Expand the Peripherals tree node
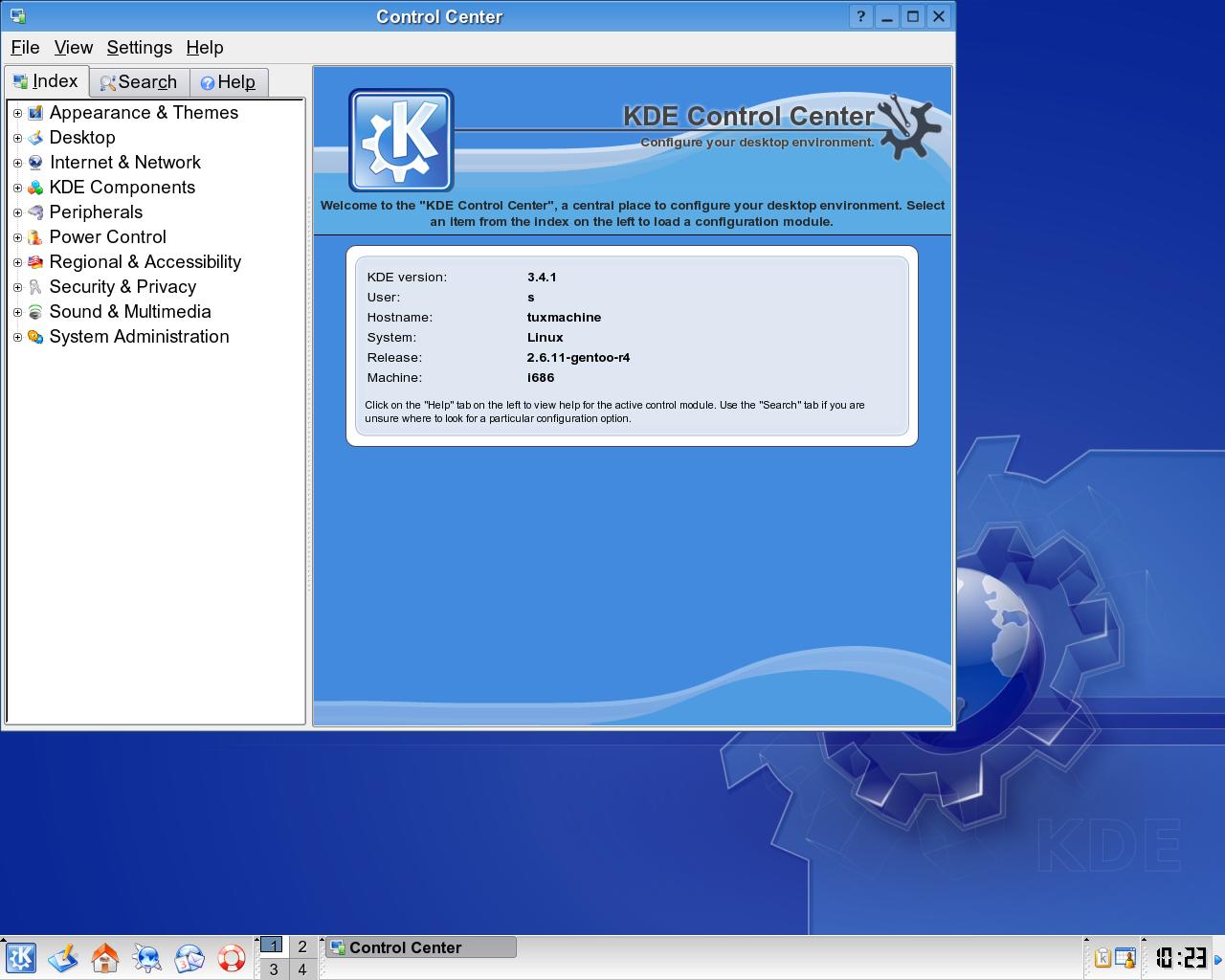The image size is (1225, 980). point(17,212)
